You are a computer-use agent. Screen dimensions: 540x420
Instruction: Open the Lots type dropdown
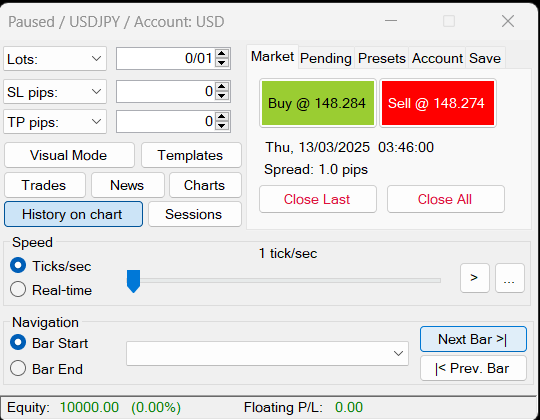[55, 59]
